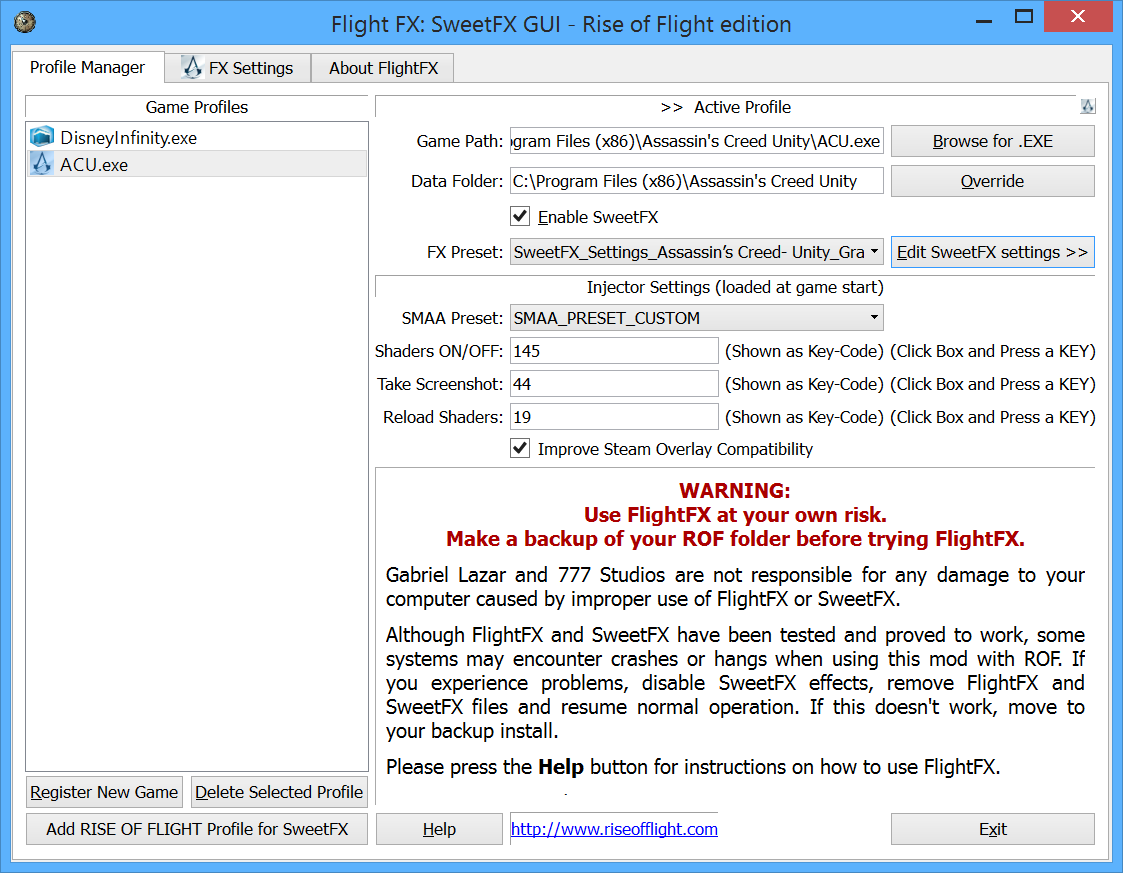Click Delete Selected Profile button
Image resolution: width=1123 pixels, height=873 pixels.
(279, 792)
